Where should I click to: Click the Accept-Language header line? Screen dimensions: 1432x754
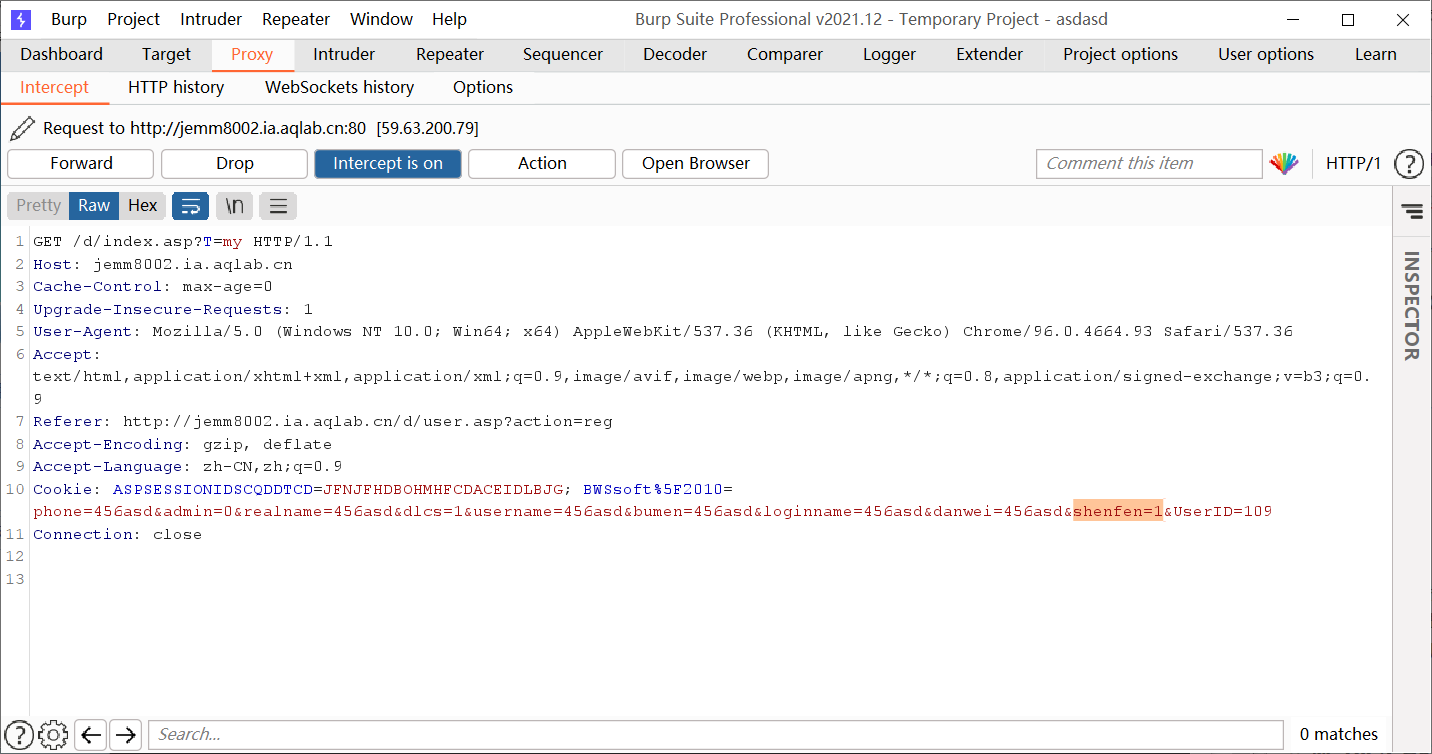tap(188, 466)
